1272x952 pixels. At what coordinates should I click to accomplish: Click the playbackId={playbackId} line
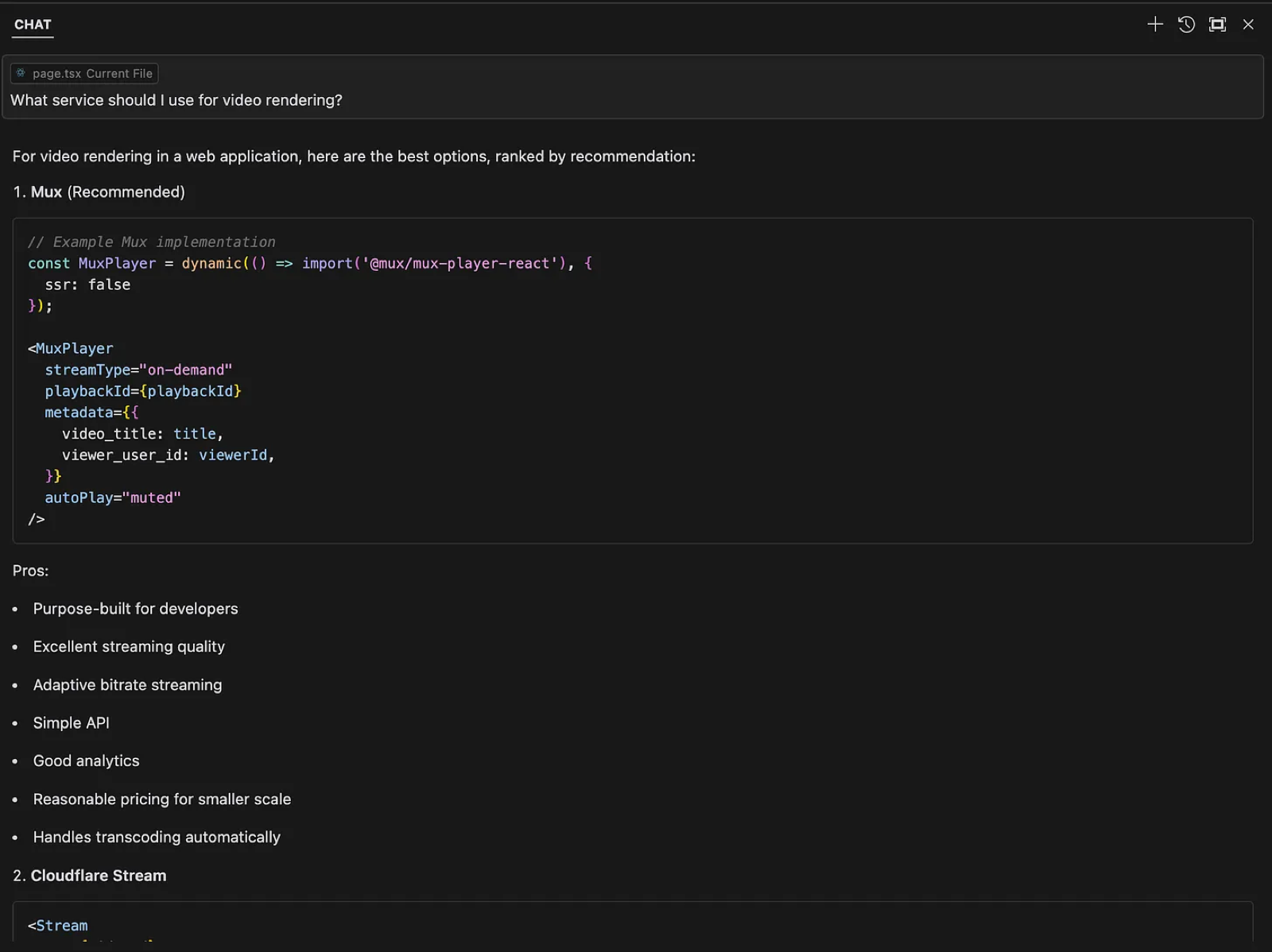point(143,391)
